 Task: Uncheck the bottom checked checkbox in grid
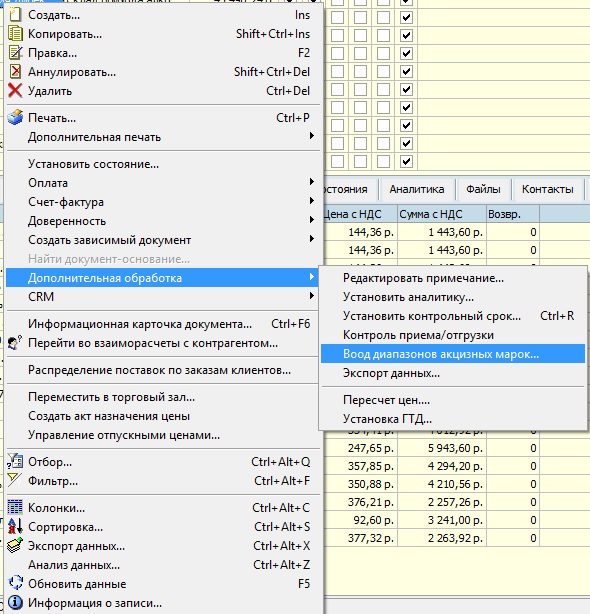point(406,161)
